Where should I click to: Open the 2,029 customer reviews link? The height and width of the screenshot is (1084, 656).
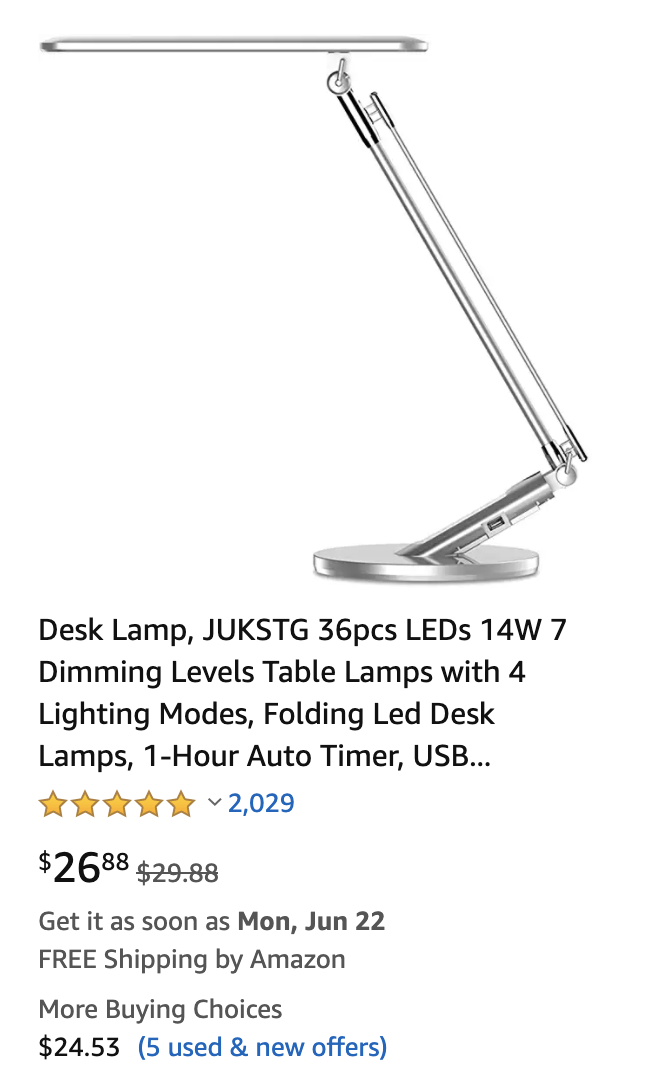click(x=261, y=803)
